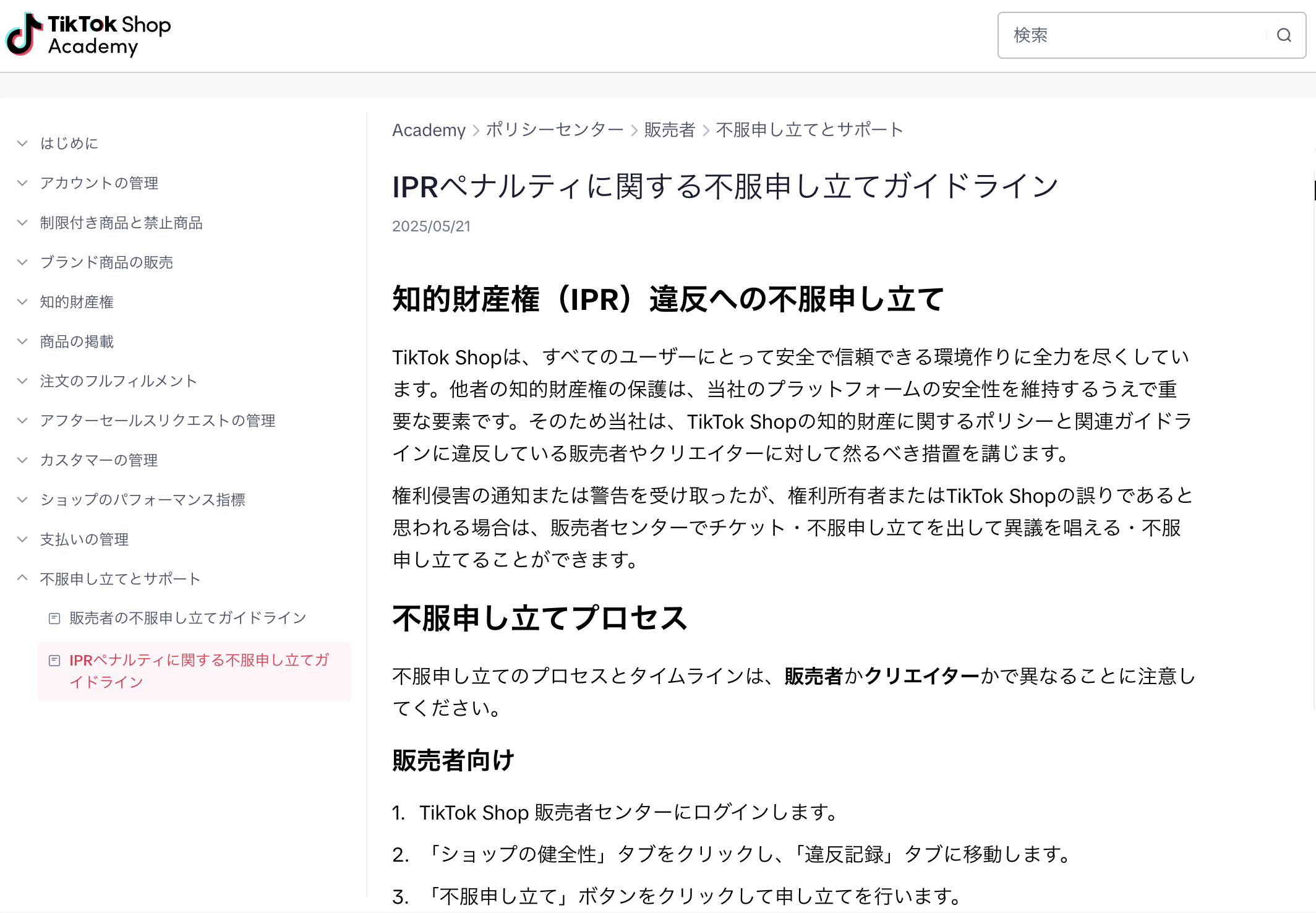Screen dimensions: 1316x913
Task: Collapse the 不服申し立てとサポート chevron
Action: 22,578
